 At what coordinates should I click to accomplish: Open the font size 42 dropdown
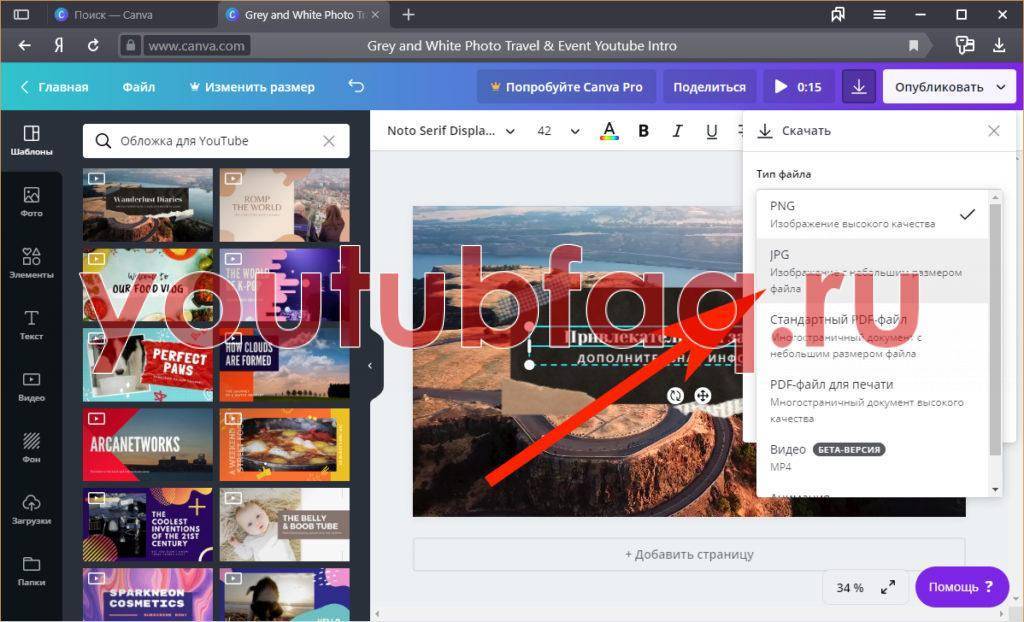[x=558, y=131]
